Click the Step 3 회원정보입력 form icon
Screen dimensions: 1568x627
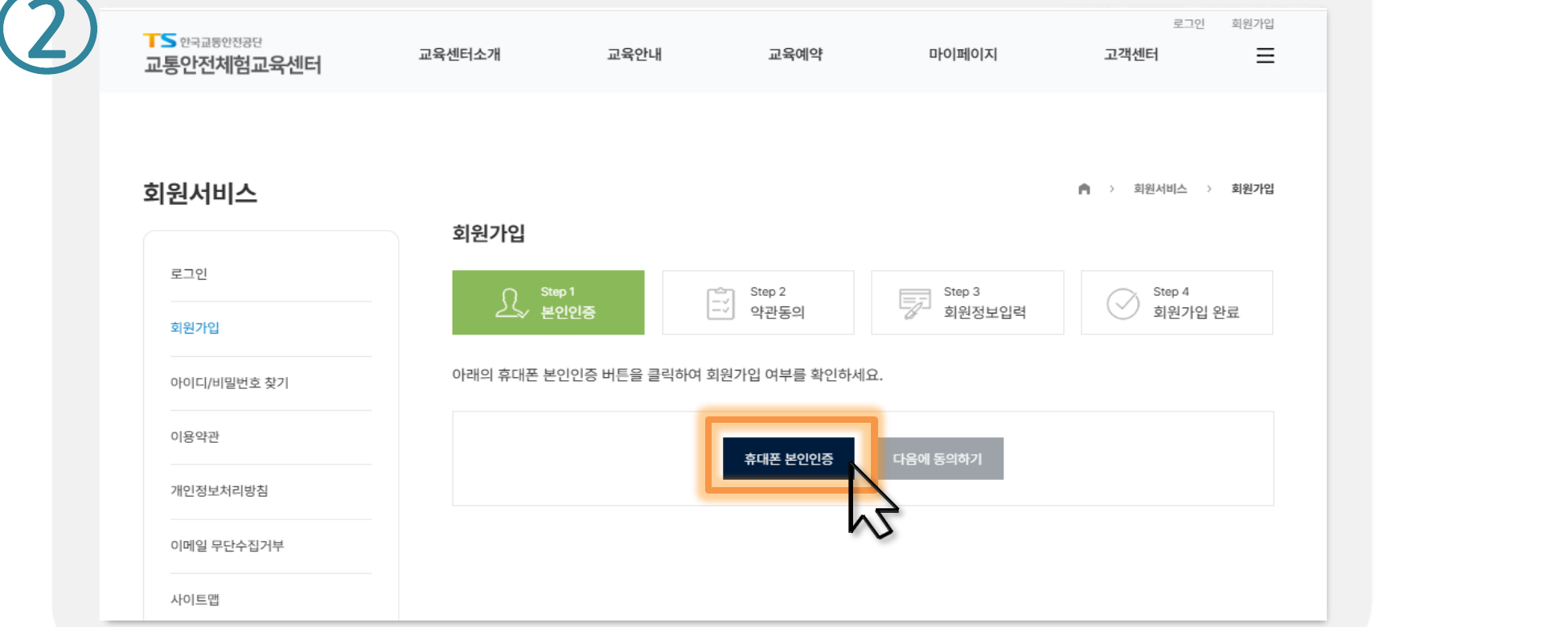914,303
